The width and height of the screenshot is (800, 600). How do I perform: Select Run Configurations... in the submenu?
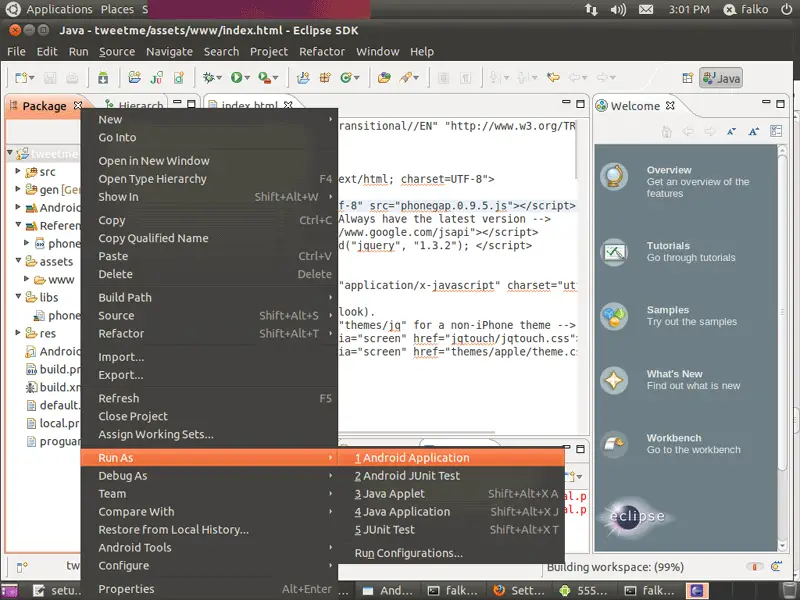pos(451,553)
